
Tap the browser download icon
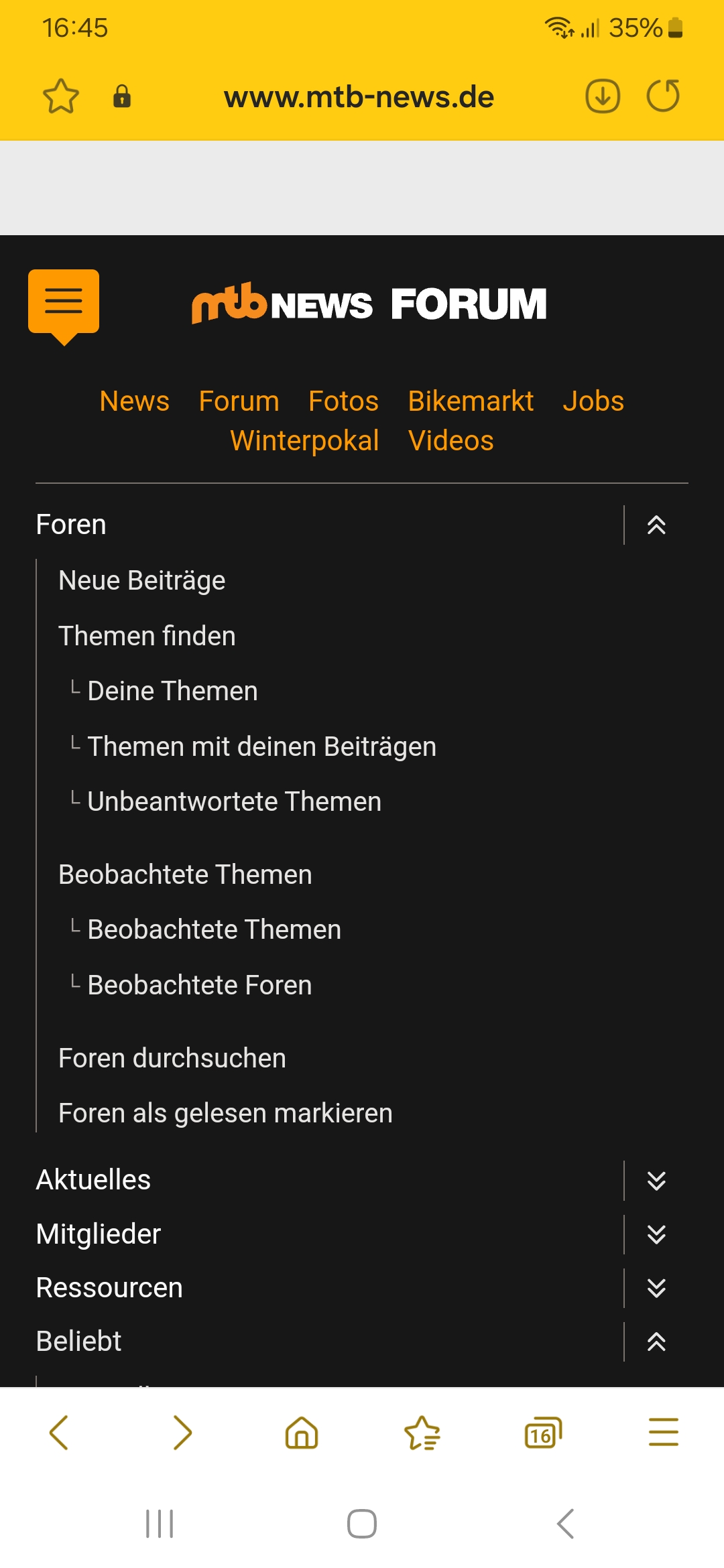[x=602, y=96]
